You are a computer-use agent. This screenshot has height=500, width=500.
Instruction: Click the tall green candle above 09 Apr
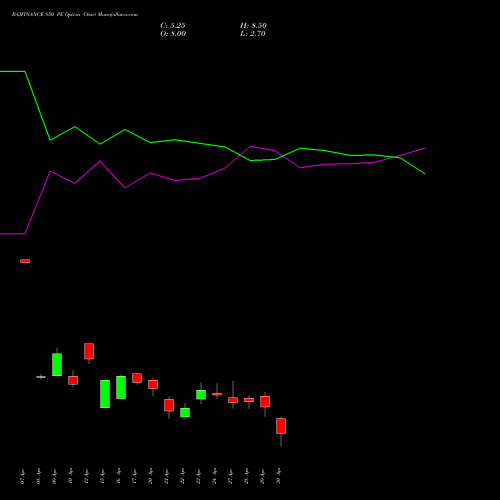pos(57,364)
